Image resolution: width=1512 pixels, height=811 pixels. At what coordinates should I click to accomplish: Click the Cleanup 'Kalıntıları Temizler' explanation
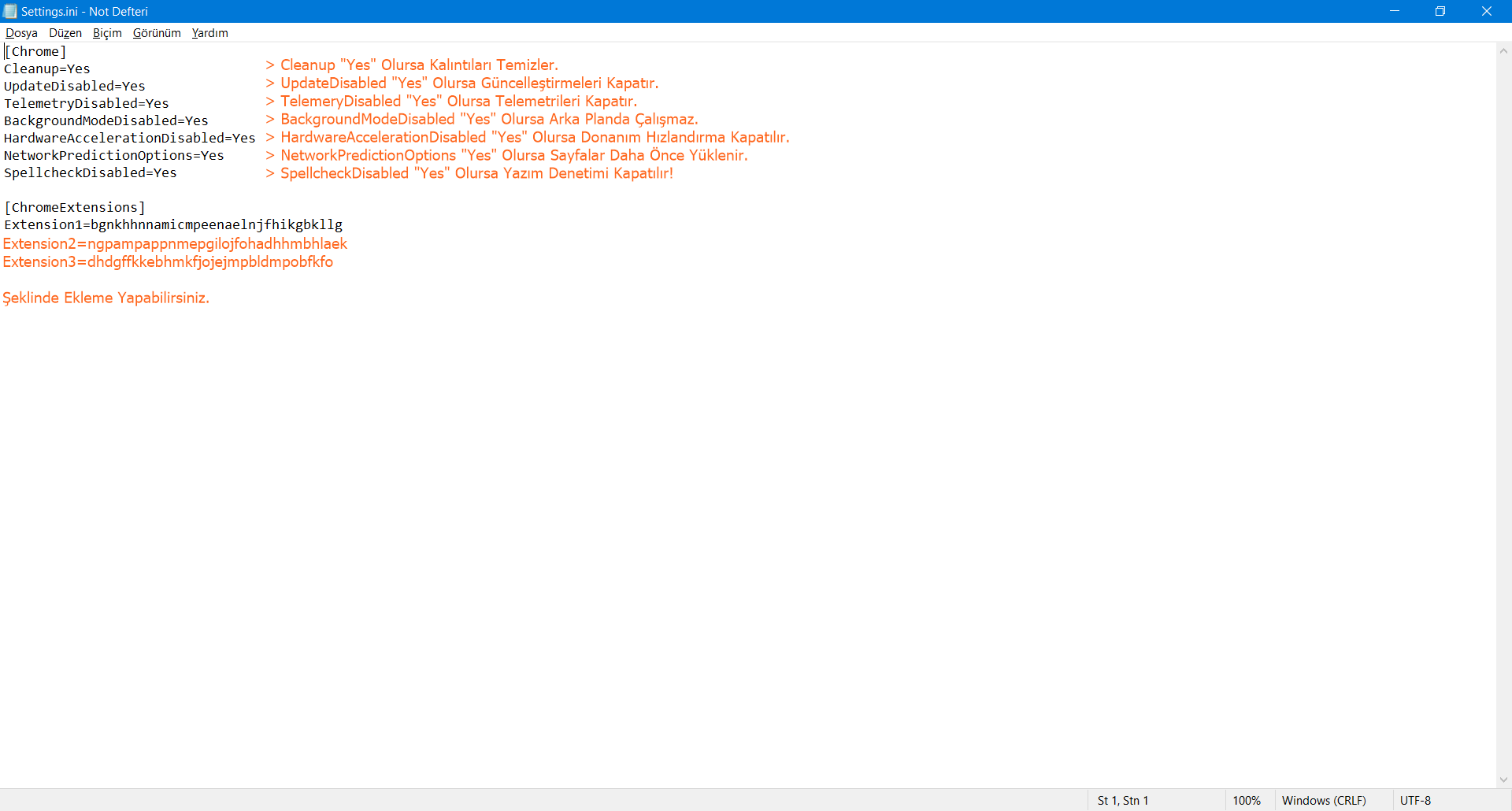click(x=412, y=65)
